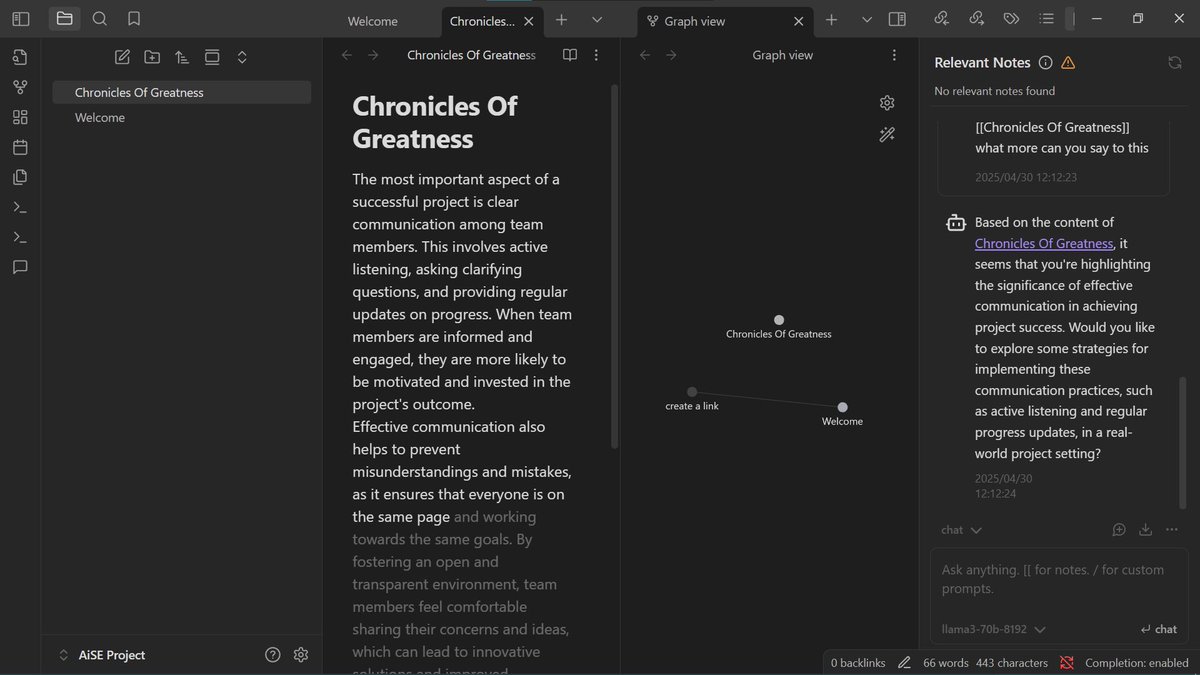This screenshot has width=1200, height=675.
Task: Click the lower terminal ribbon icon
Action: click(x=20, y=237)
